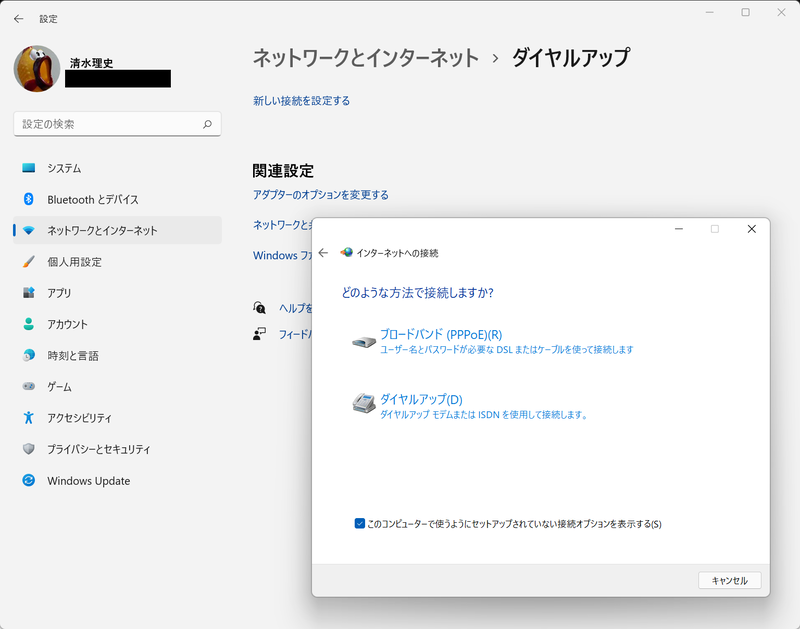
Task: Select ネットワークとインターネット in sidebar
Action: (117, 231)
